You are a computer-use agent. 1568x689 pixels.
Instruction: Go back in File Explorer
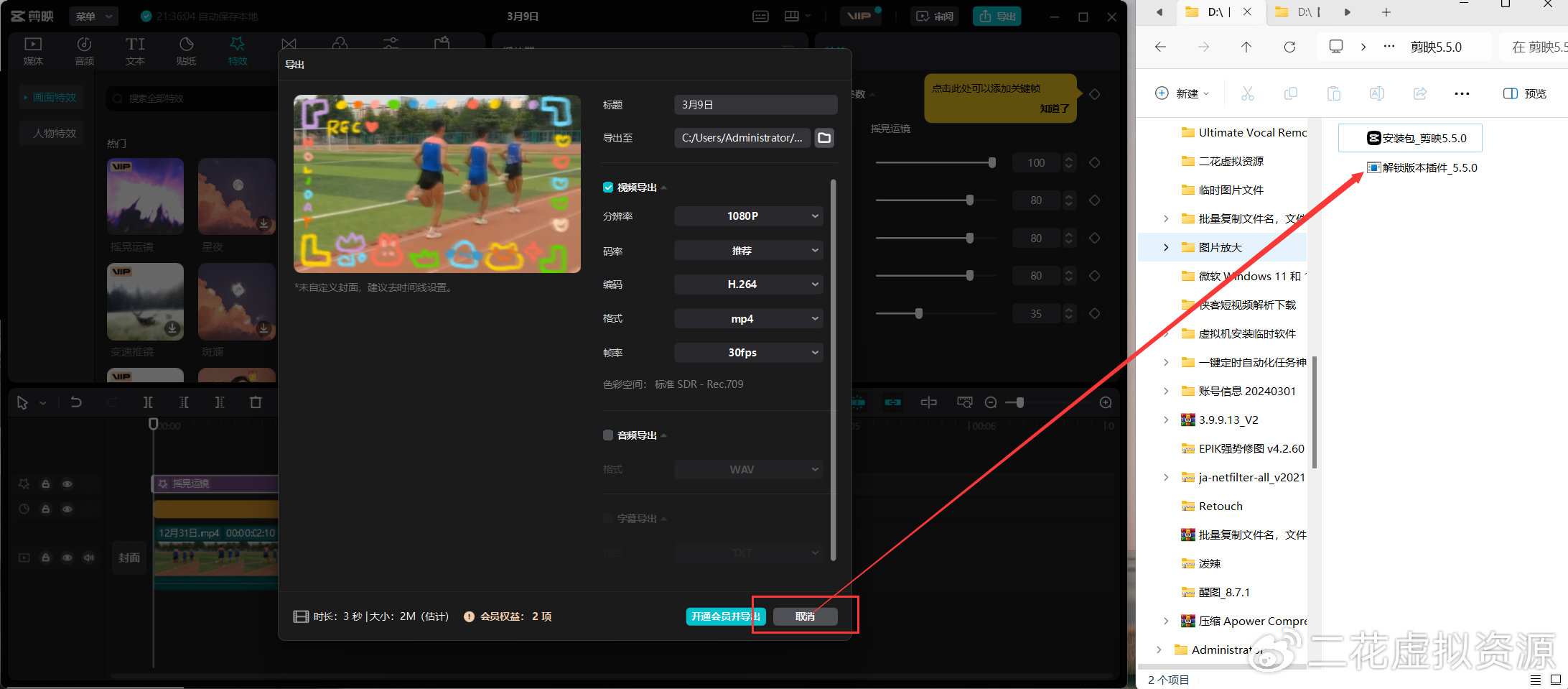click(1161, 47)
